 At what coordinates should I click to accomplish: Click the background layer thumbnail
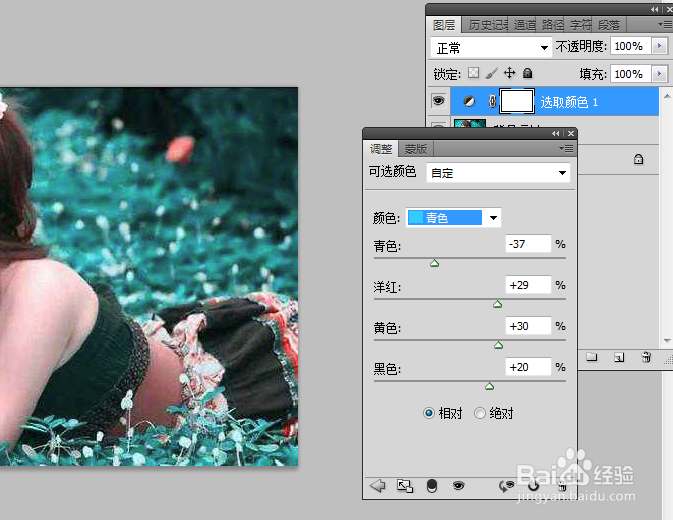470,123
